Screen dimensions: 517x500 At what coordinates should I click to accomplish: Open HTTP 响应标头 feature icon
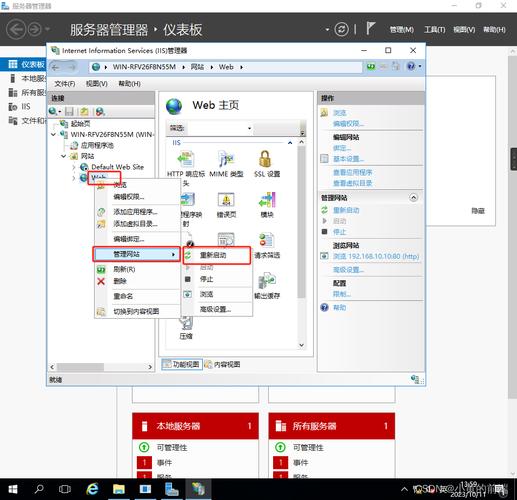[x=186, y=159]
